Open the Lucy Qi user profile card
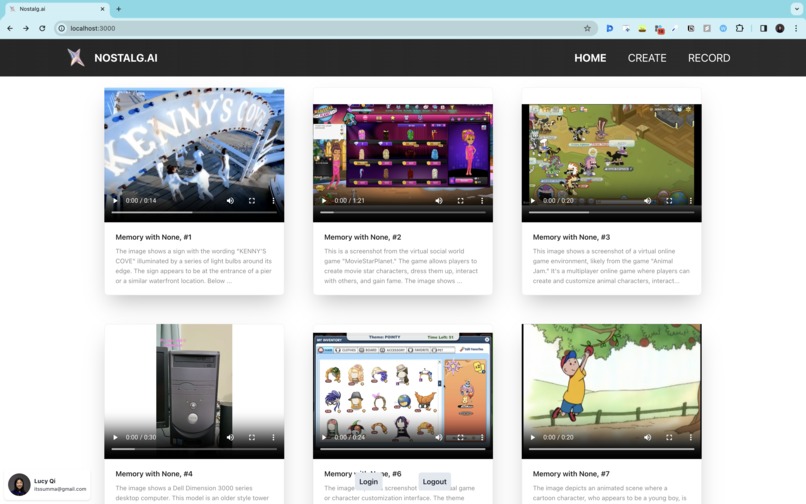Image resolution: width=806 pixels, height=504 pixels. [x=47, y=484]
